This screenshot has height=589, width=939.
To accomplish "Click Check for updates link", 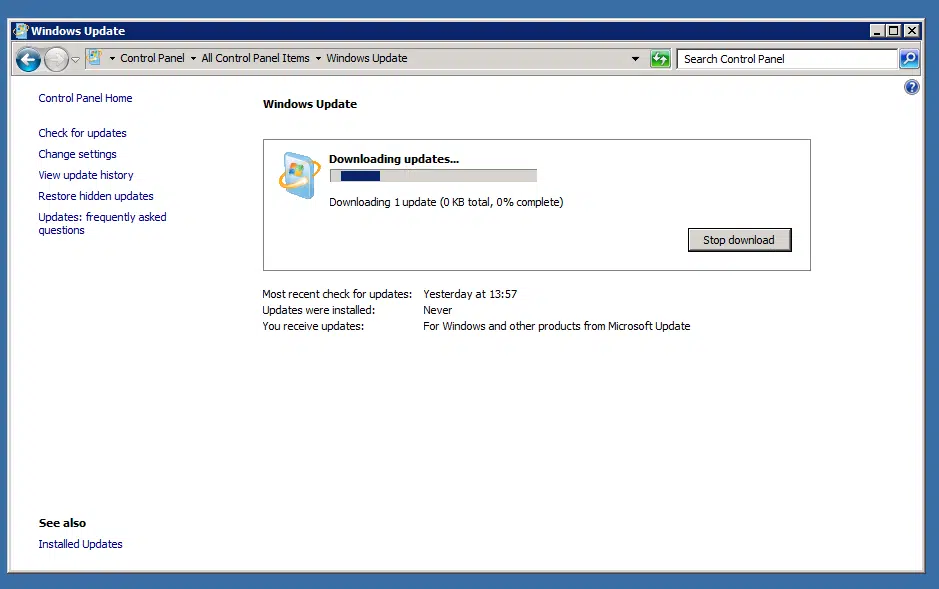I will point(83,133).
